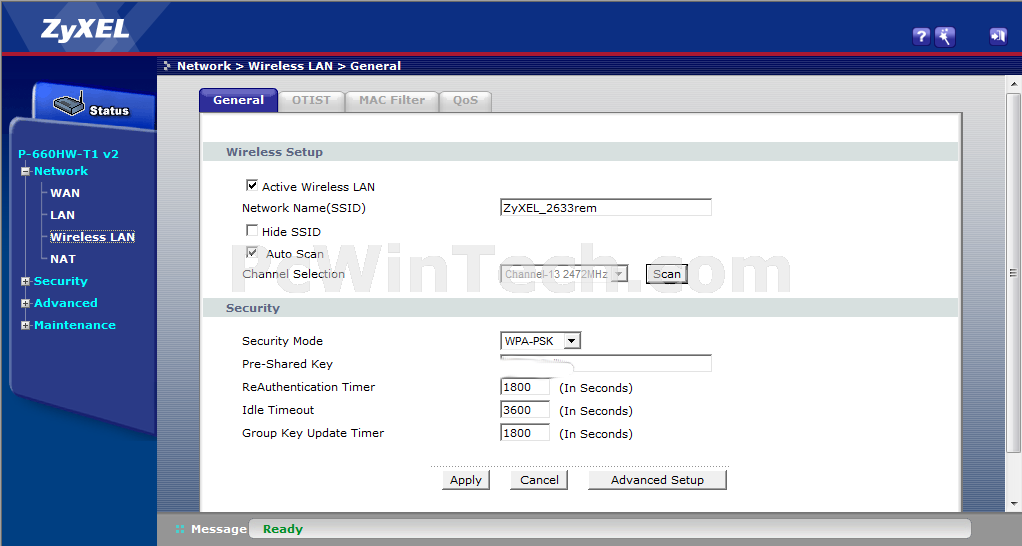Click the Logout door icon
This screenshot has width=1022, height=546.
(998, 36)
